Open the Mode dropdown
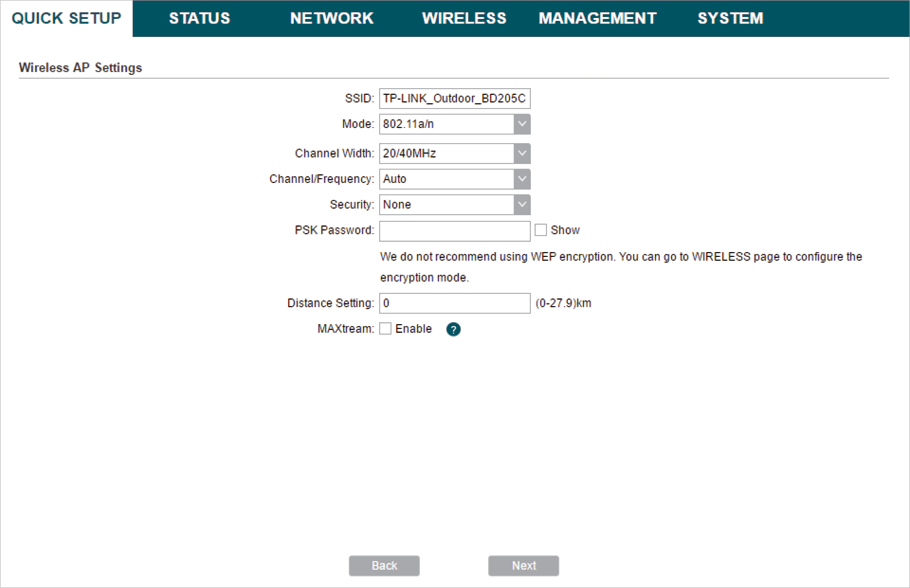 tap(454, 124)
